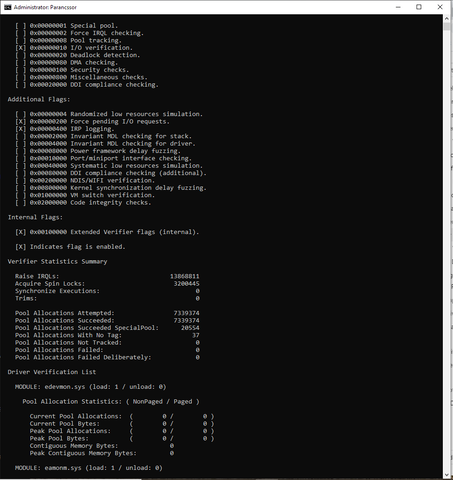
Task: Click the 'Internal Flags:' heading
Action: click(35, 217)
